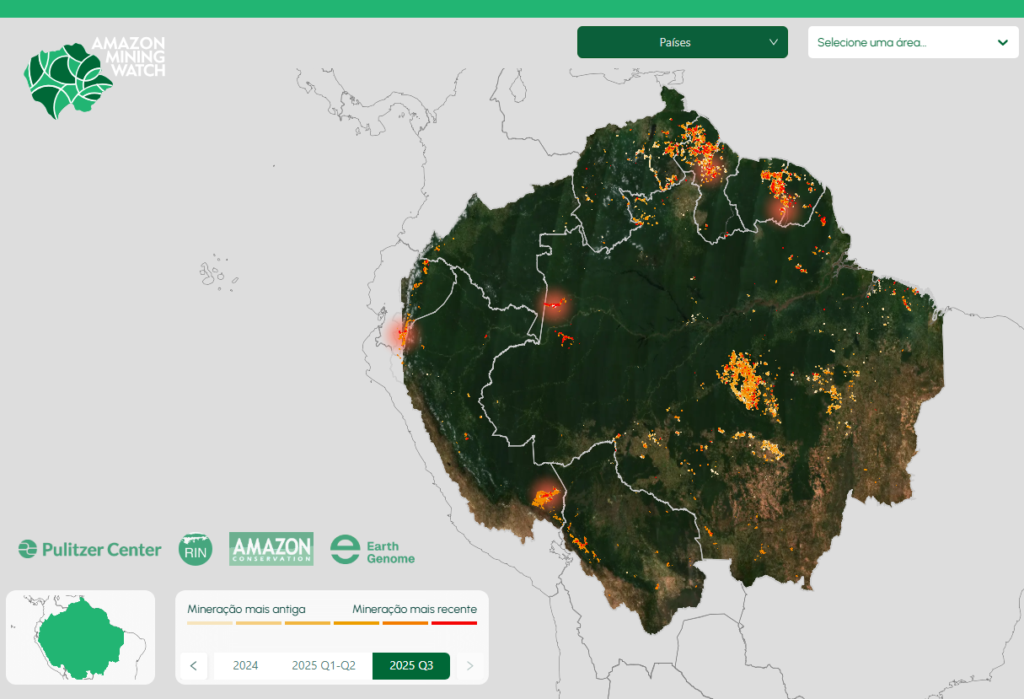Go to previous time period arrow
The image size is (1024, 699).
[194, 666]
